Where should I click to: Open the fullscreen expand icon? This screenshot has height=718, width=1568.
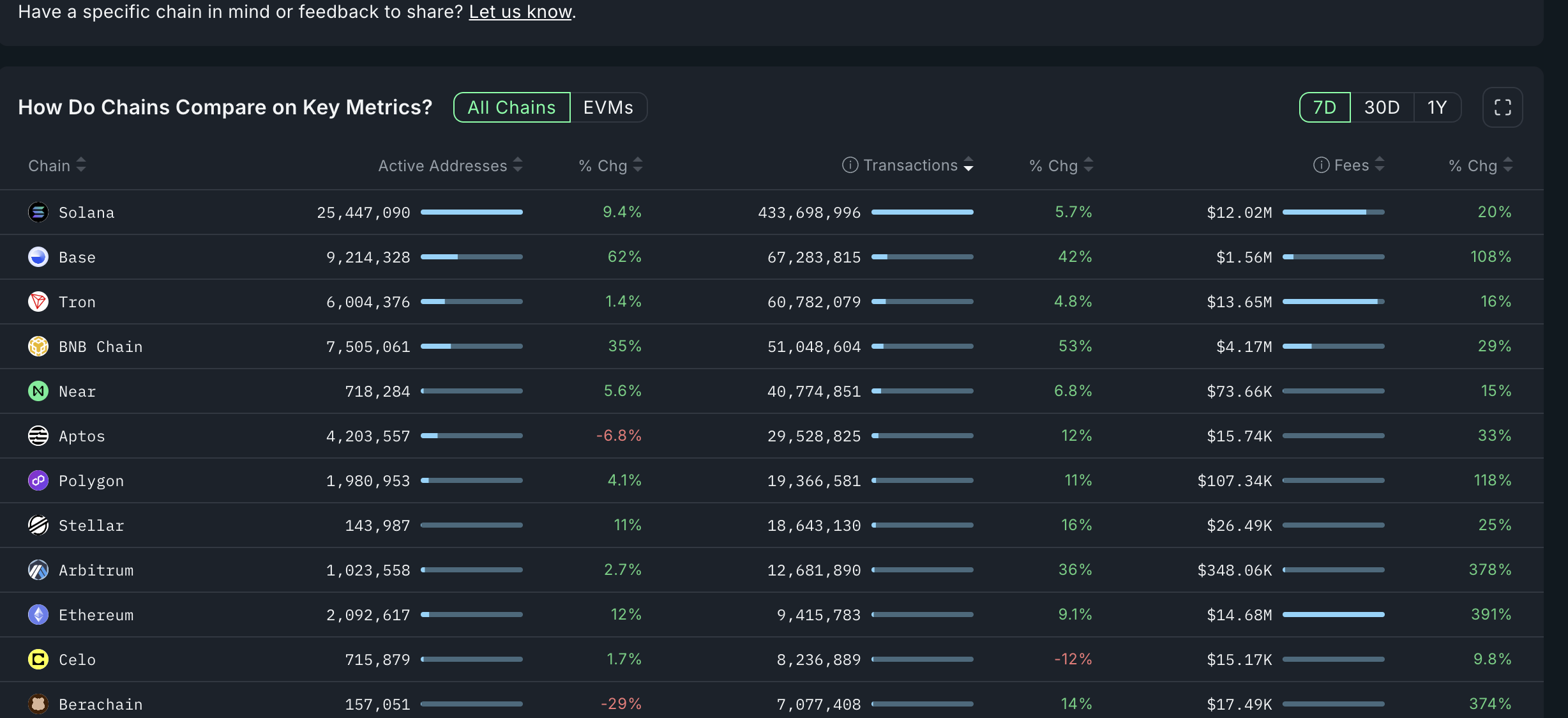point(1502,107)
